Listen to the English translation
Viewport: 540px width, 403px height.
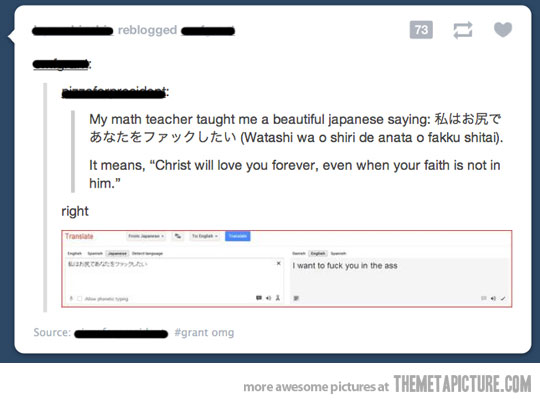click(x=493, y=298)
